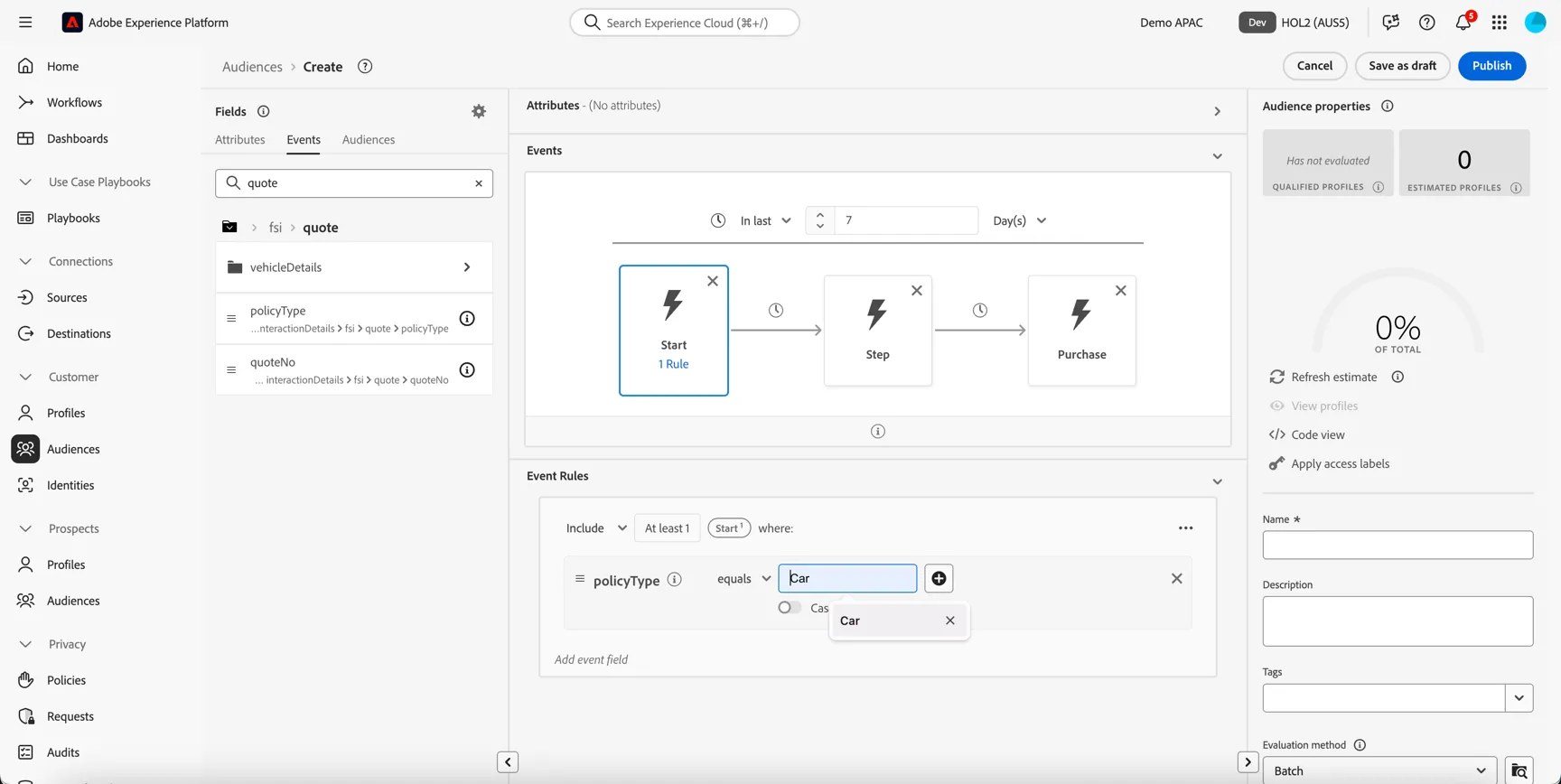Click the Description text area
1561x784 pixels.
pos(1397,621)
